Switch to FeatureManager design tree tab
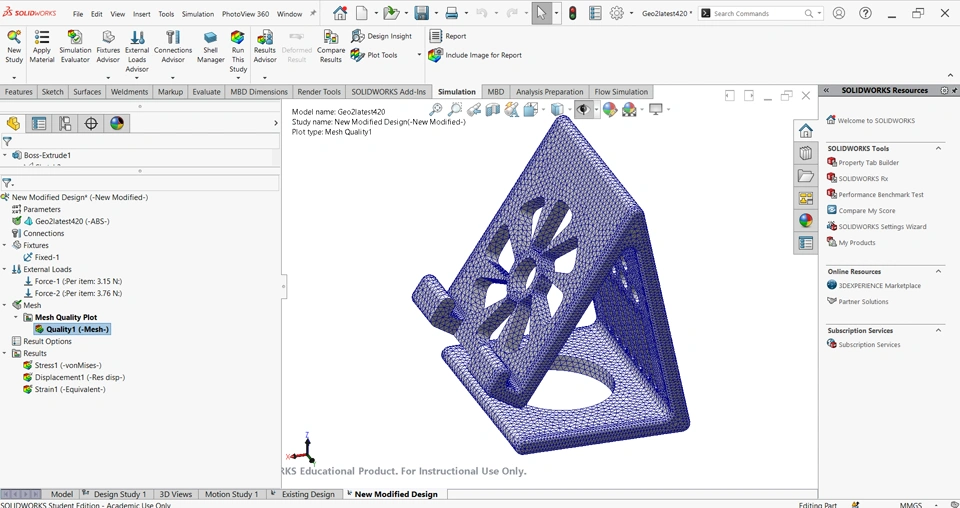Screen dimensions: 960x508 point(13,124)
